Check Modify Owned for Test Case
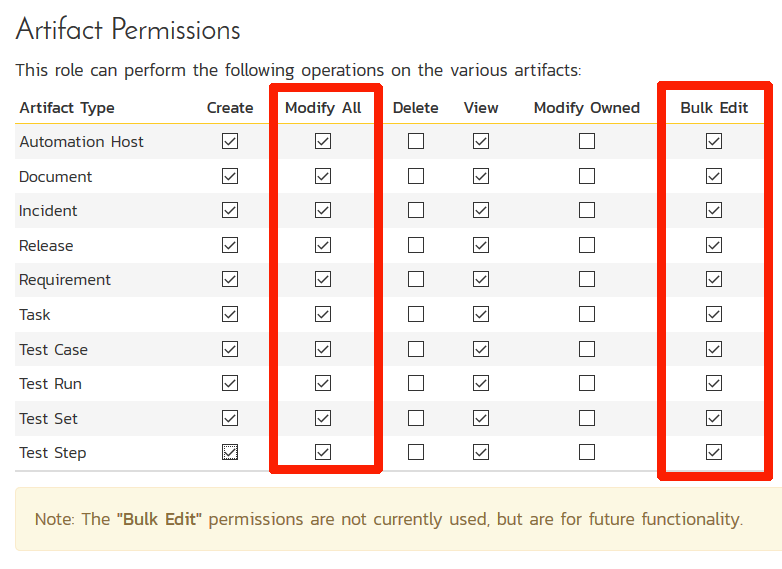The image size is (782, 569). pyautogui.click(x=587, y=349)
